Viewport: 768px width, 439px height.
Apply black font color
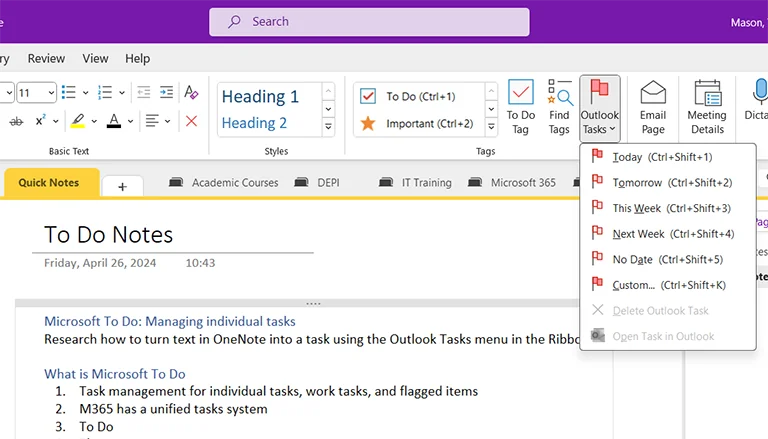[114, 121]
